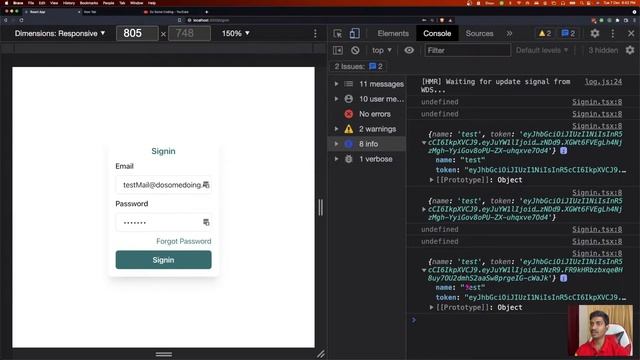Click the Email input field

pyautogui.click(x=163, y=185)
